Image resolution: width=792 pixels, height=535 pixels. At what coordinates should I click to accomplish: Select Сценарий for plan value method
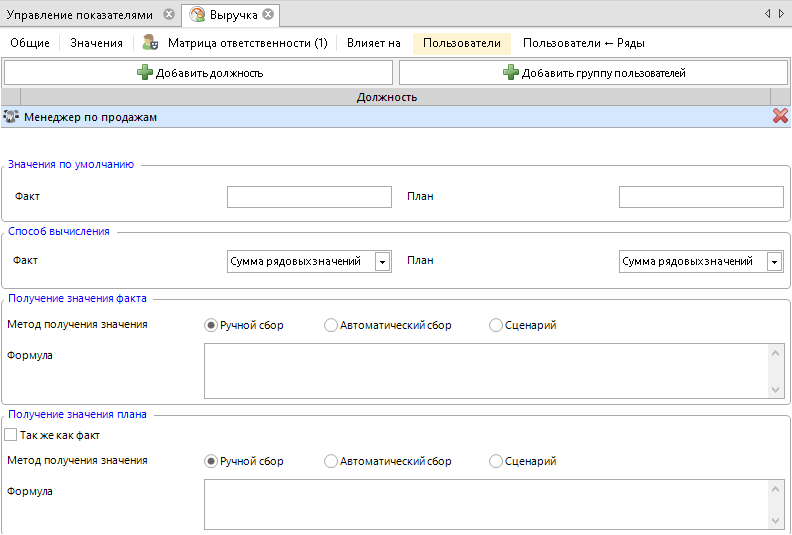[496, 461]
